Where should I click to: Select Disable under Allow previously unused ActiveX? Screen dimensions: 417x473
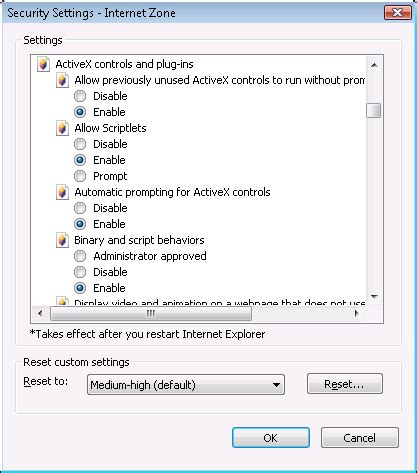pyautogui.click(x=80, y=96)
